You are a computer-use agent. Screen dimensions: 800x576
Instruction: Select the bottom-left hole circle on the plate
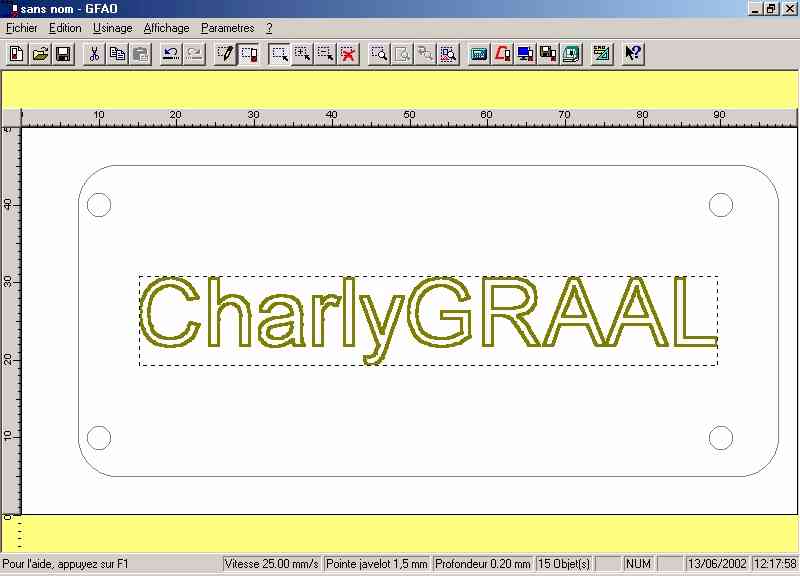pos(99,438)
